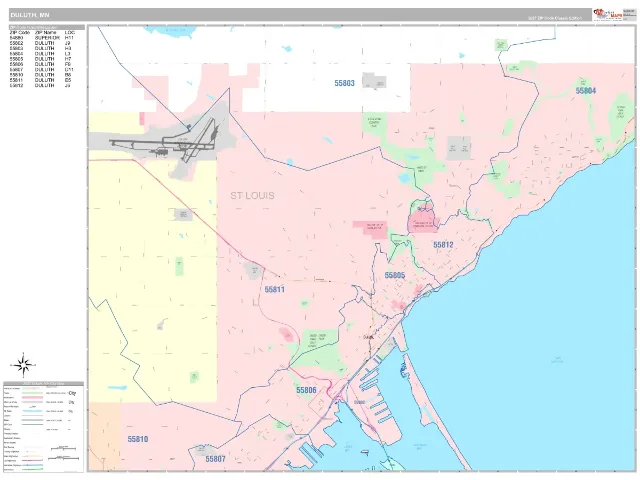
Task: Select the 55803 DULUTH index row
Action: coord(42,48)
